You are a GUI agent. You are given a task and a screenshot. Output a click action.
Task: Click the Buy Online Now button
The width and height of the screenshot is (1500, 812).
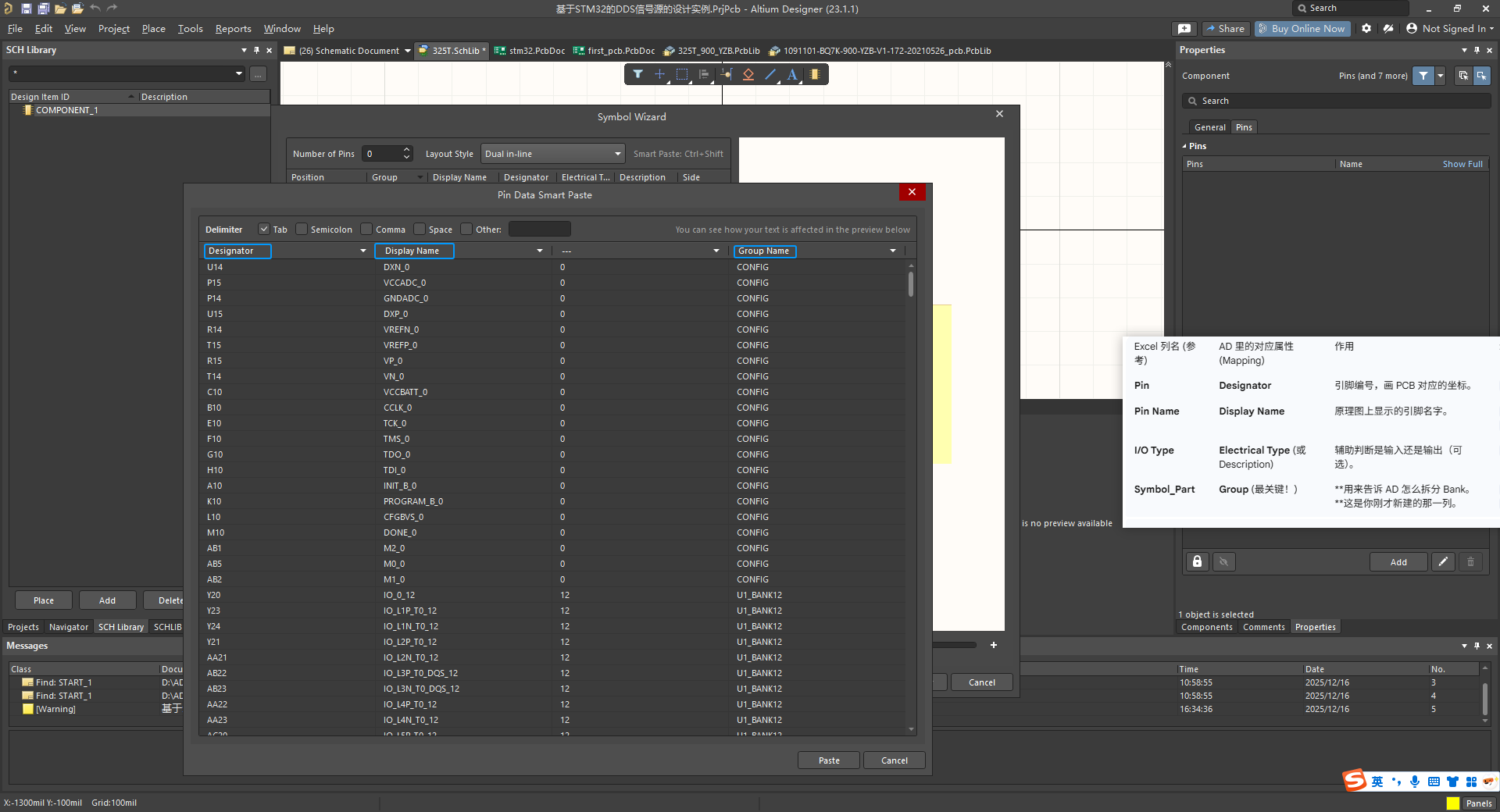1301,28
